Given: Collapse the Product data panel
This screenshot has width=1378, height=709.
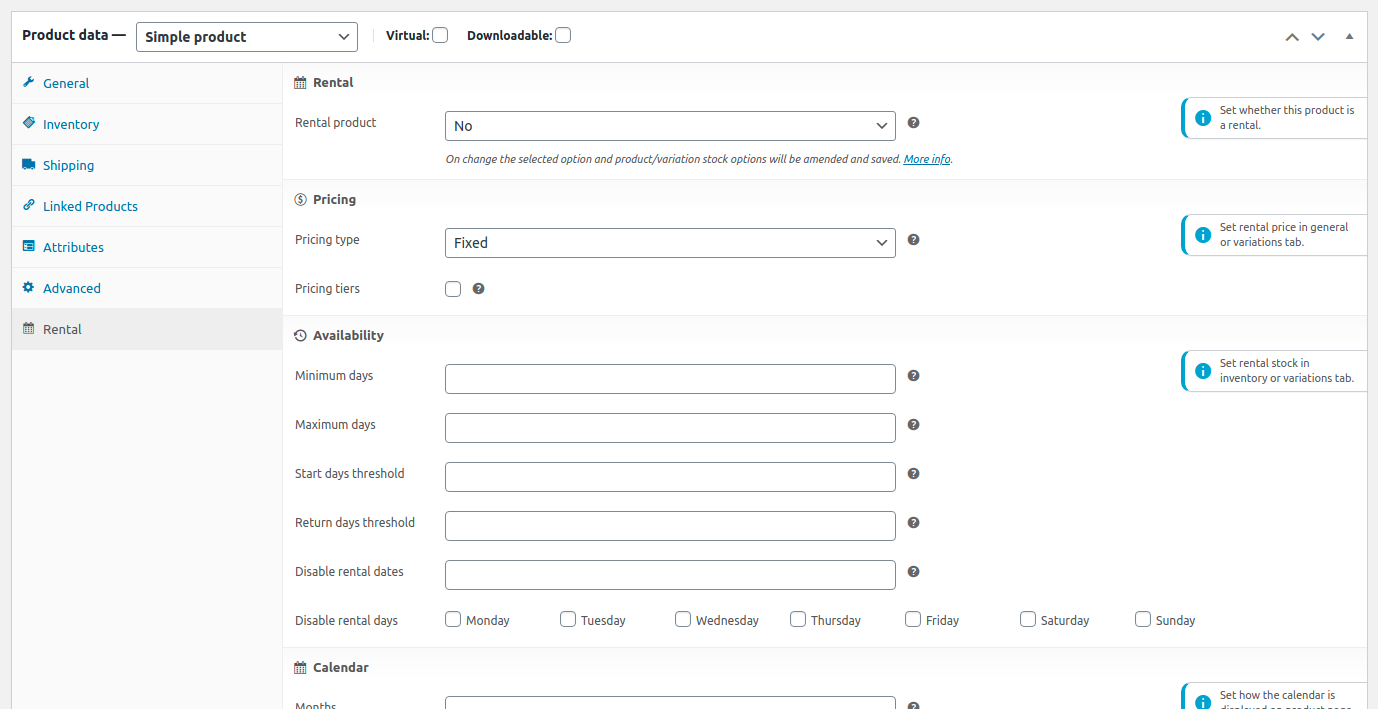Looking at the screenshot, I should [x=1348, y=36].
